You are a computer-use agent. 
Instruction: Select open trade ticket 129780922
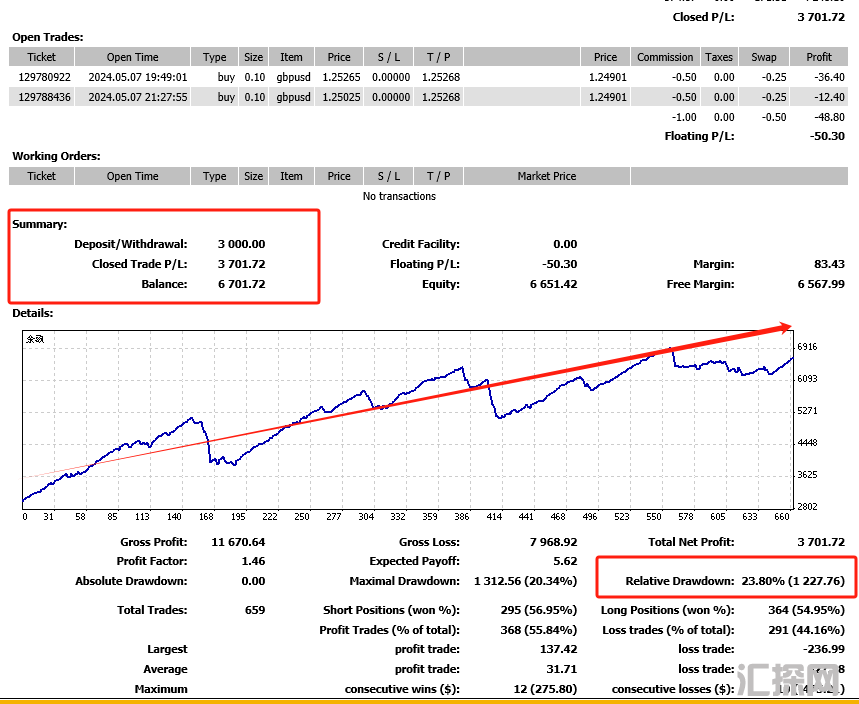(44, 77)
